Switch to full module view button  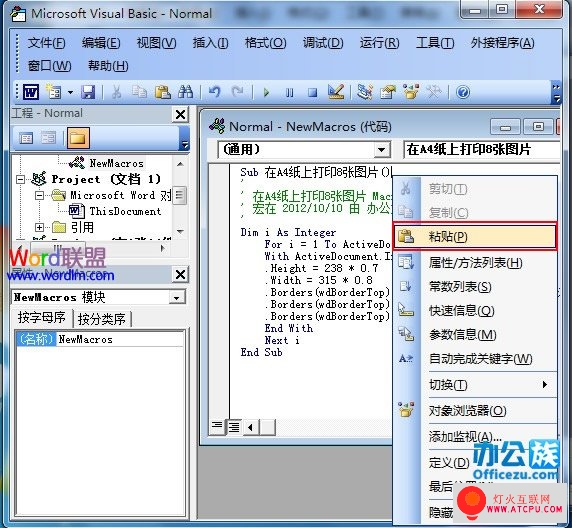click(233, 426)
